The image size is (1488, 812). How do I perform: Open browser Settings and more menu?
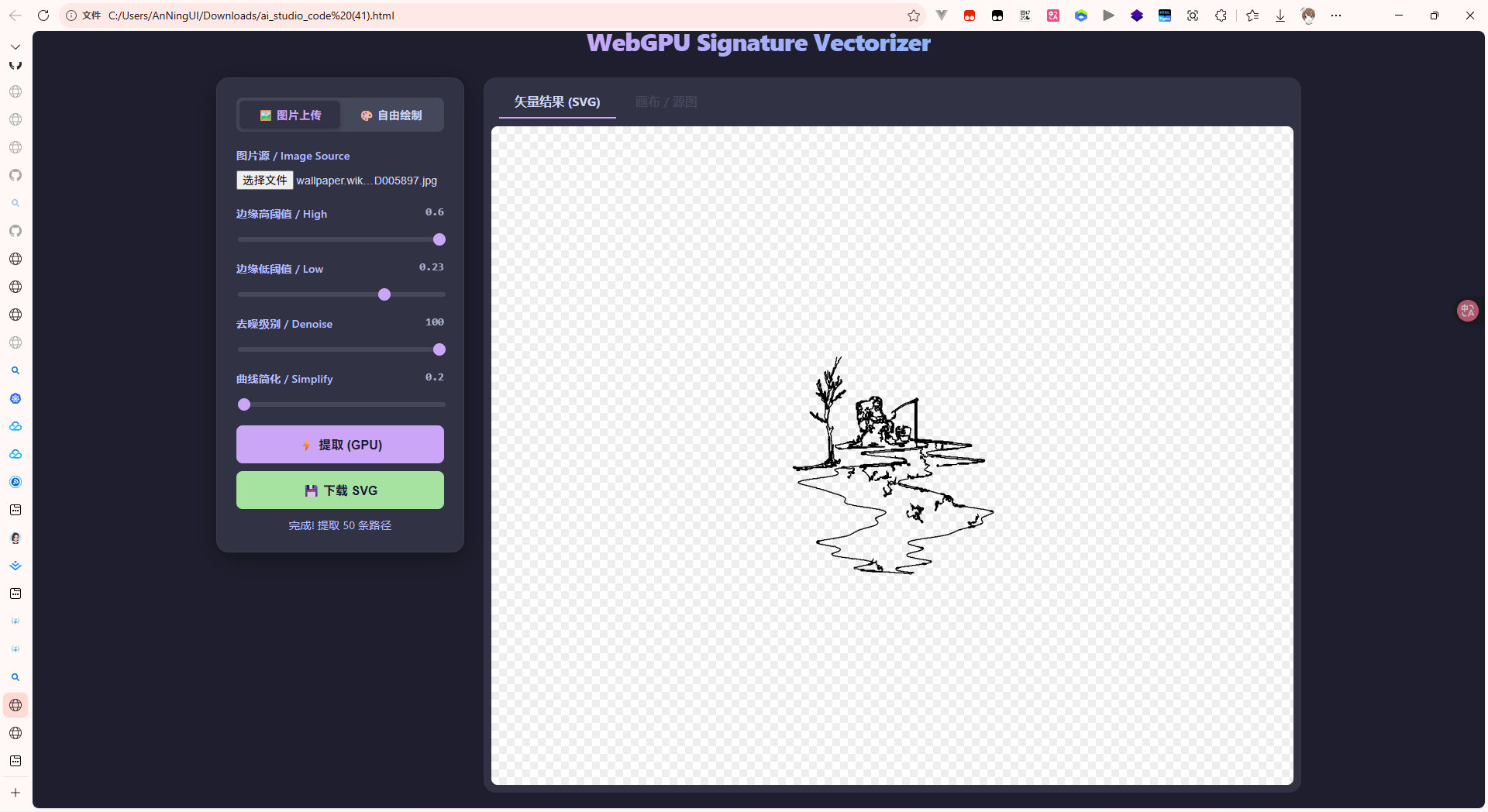(x=1336, y=15)
